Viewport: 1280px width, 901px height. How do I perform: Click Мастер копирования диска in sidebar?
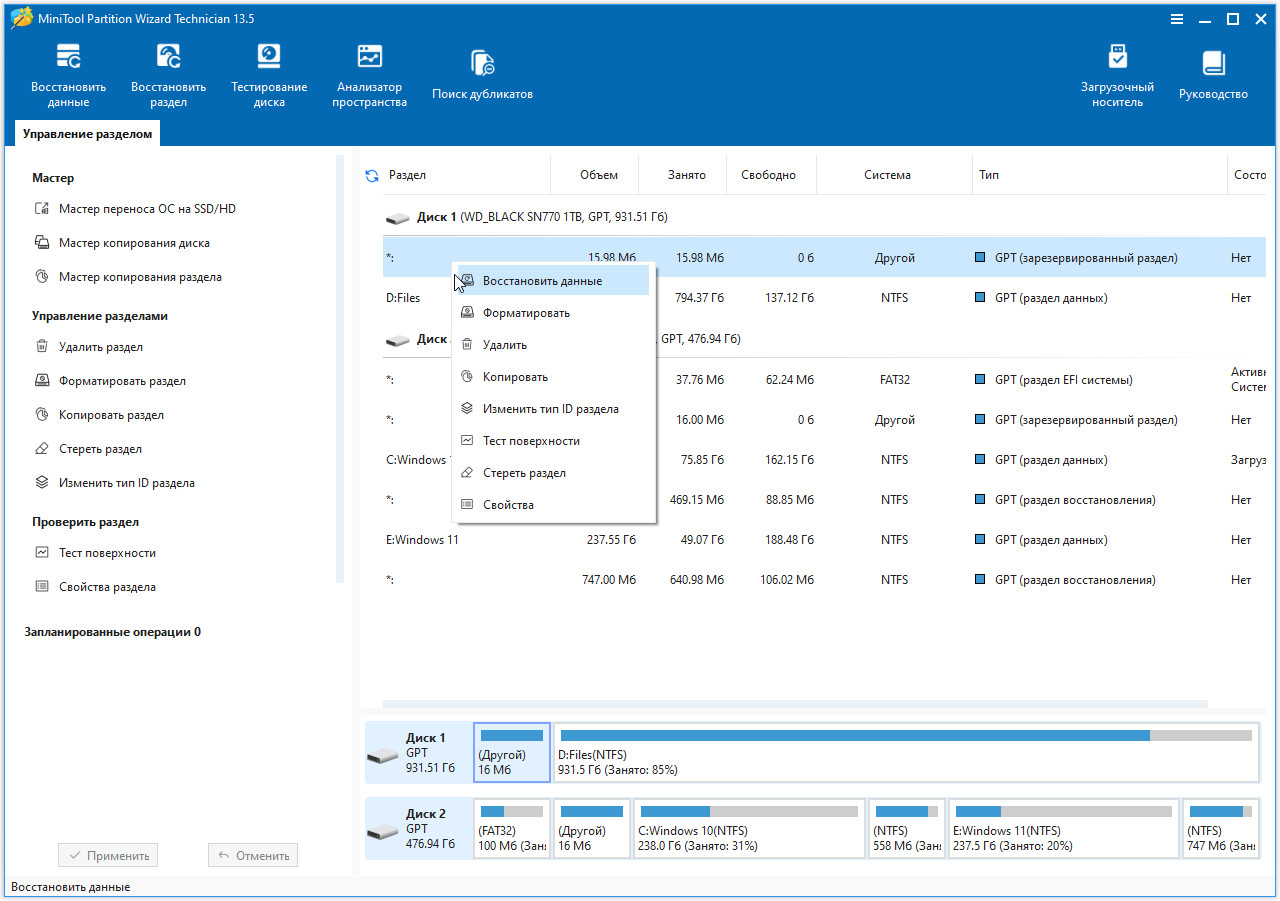click(134, 243)
